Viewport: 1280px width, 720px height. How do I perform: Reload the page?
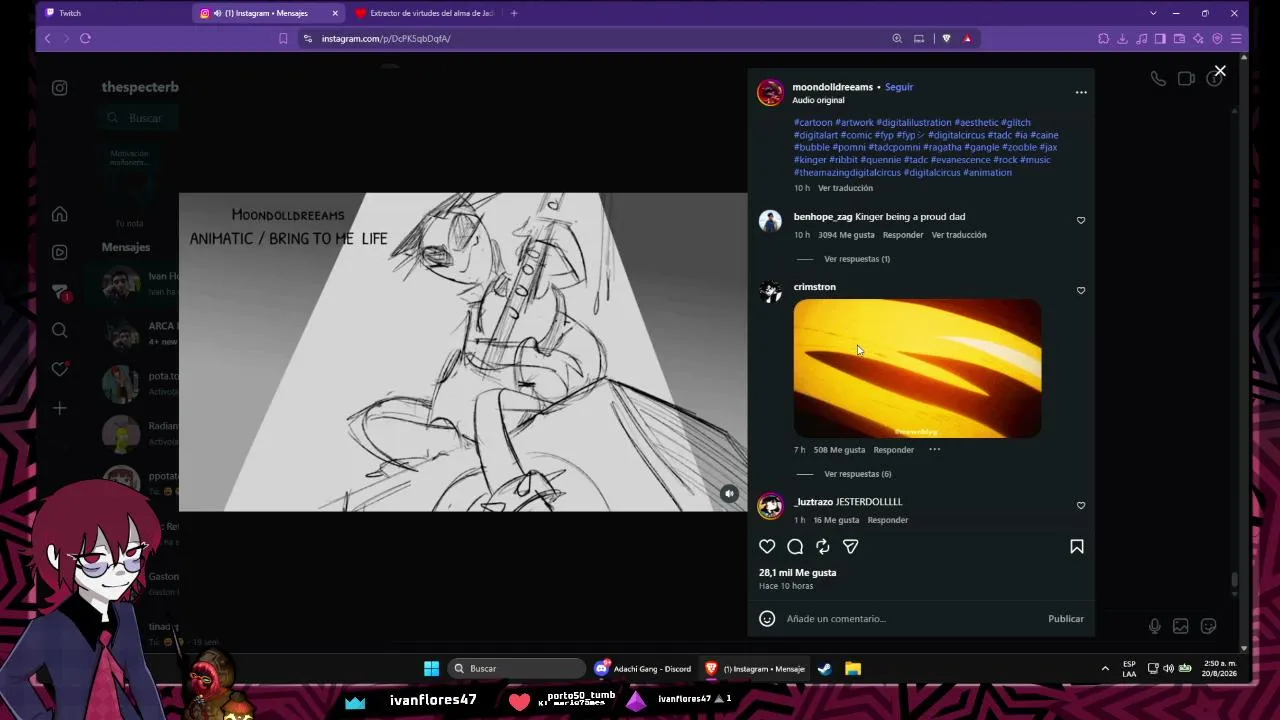[85, 38]
